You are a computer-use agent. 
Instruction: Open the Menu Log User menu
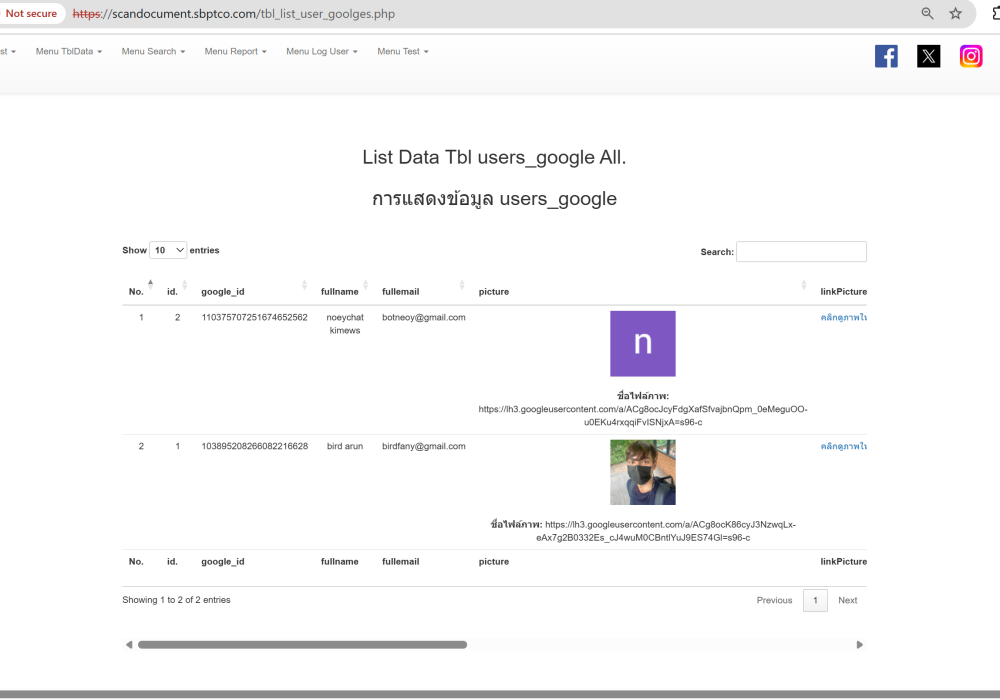point(321,51)
